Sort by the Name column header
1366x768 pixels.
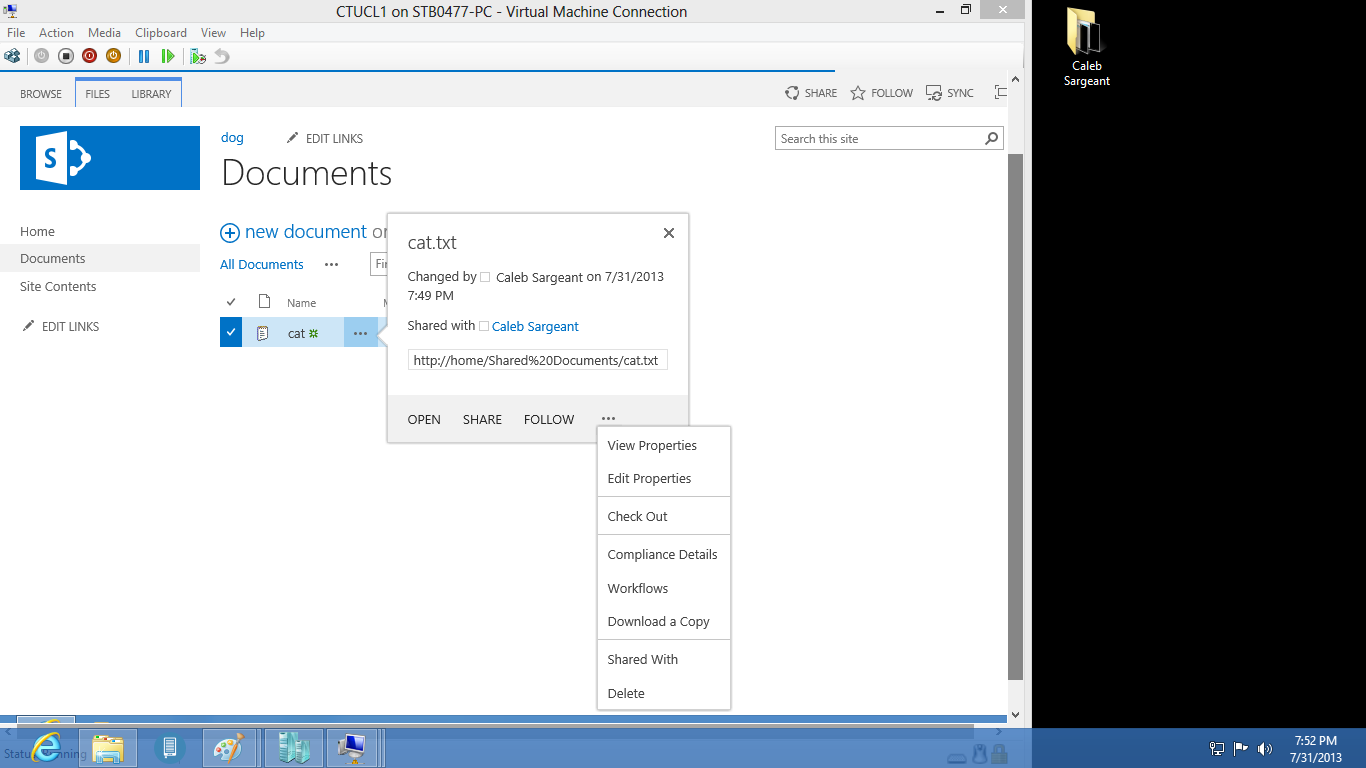[x=301, y=303]
